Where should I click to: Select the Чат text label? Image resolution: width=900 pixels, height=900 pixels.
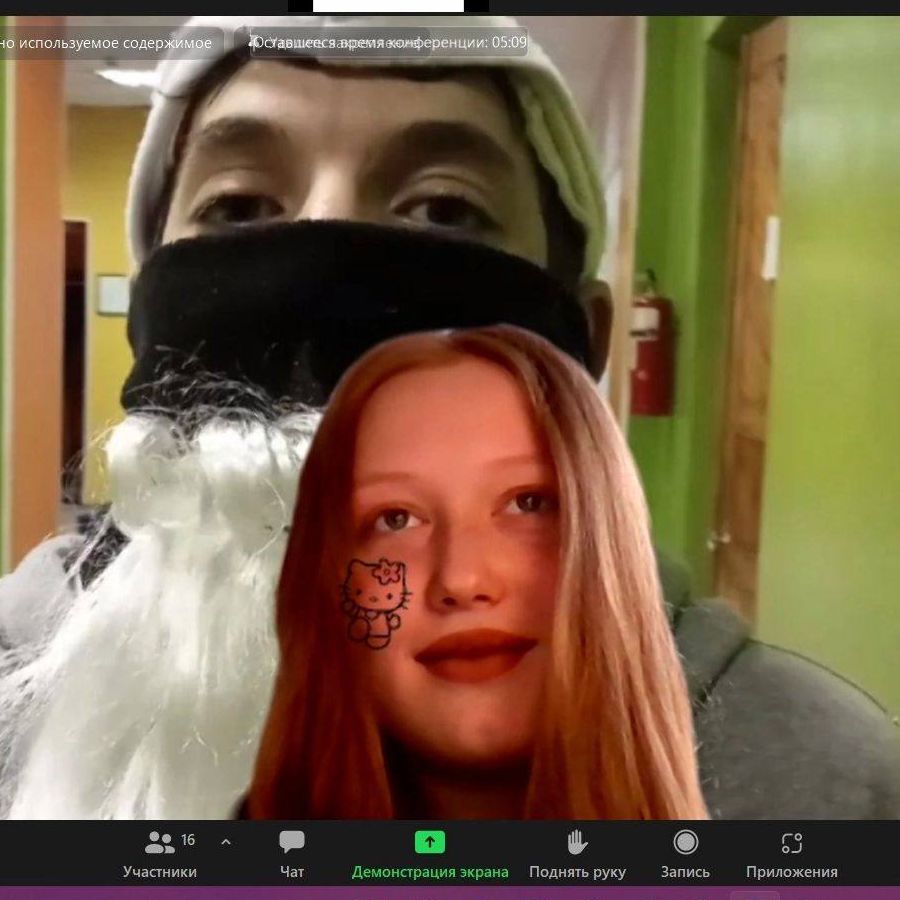[292, 872]
